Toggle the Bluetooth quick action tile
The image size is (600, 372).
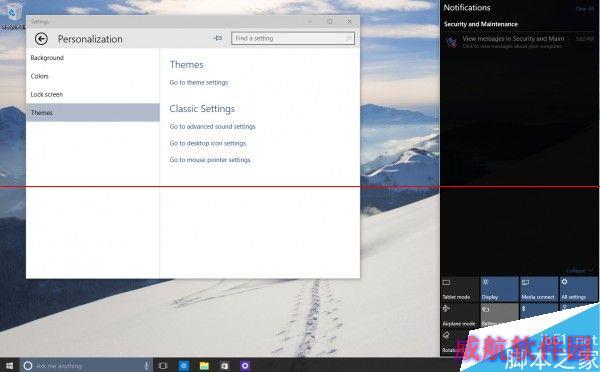[x=538, y=312]
